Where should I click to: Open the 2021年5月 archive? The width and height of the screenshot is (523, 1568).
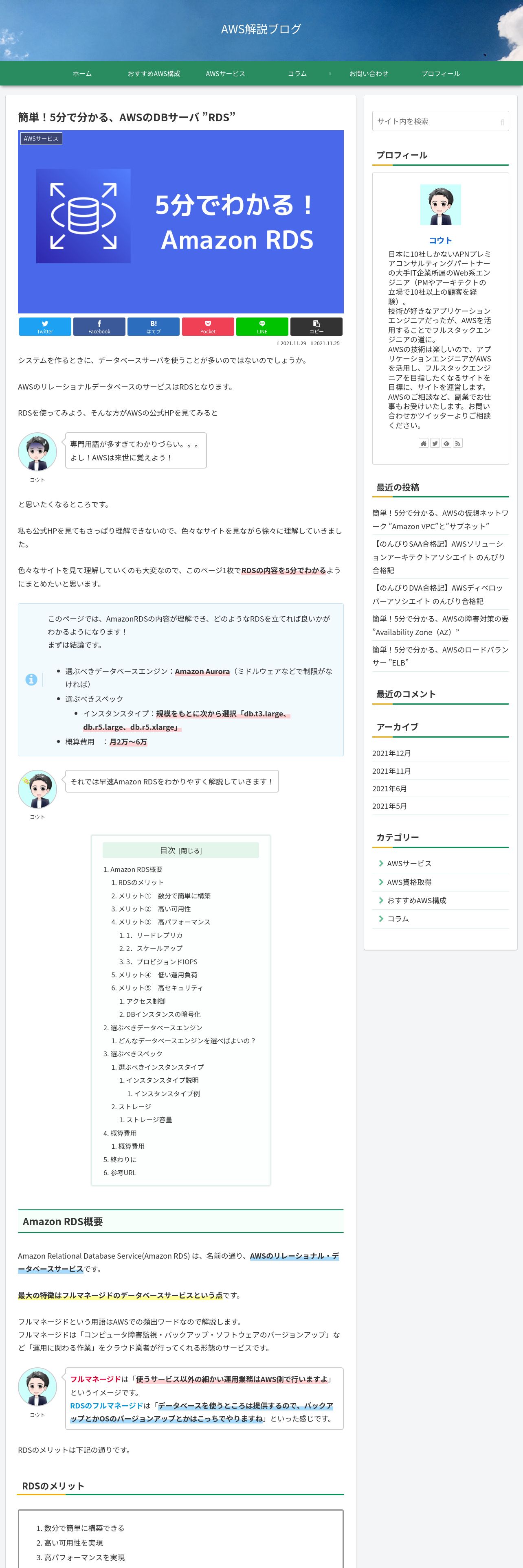tap(390, 806)
